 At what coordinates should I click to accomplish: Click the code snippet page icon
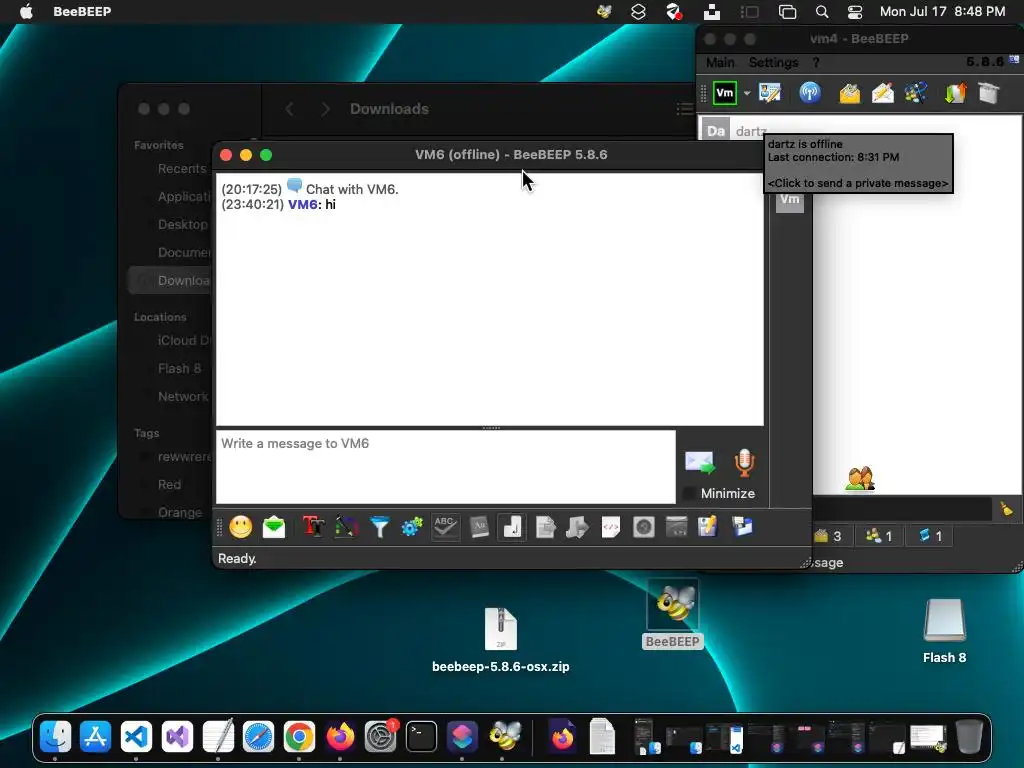611,527
